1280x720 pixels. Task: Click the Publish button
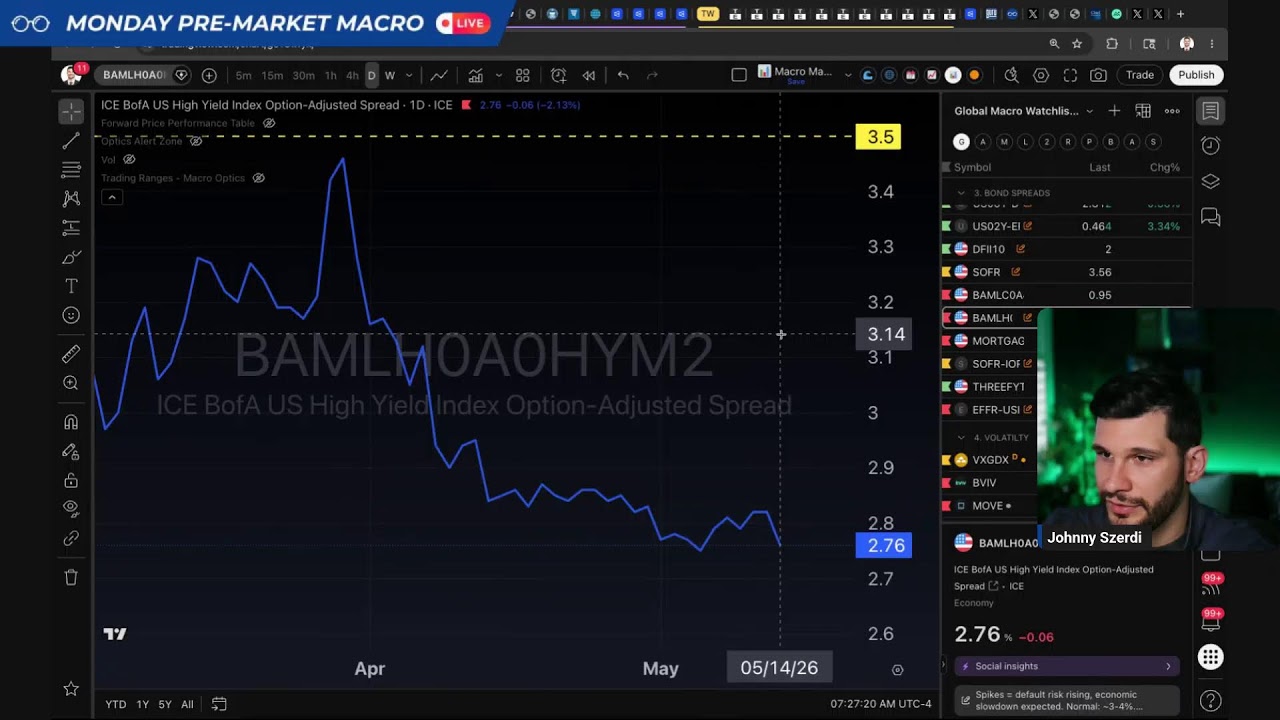tap(1196, 75)
